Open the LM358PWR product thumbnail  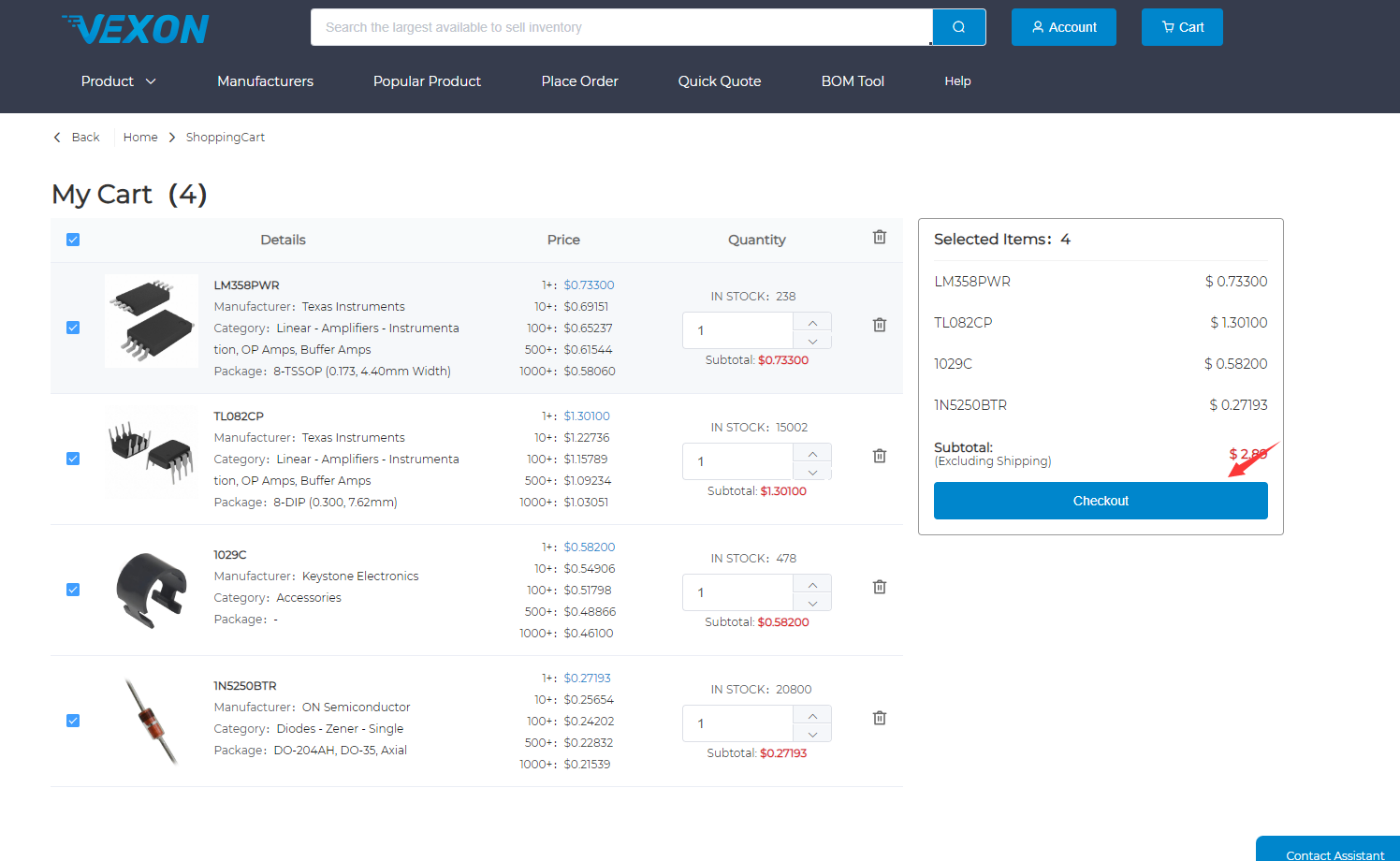(x=152, y=321)
